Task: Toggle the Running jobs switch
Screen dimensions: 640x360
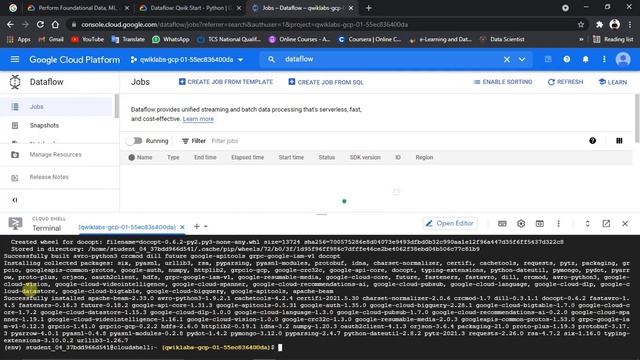Action: [134, 141]
